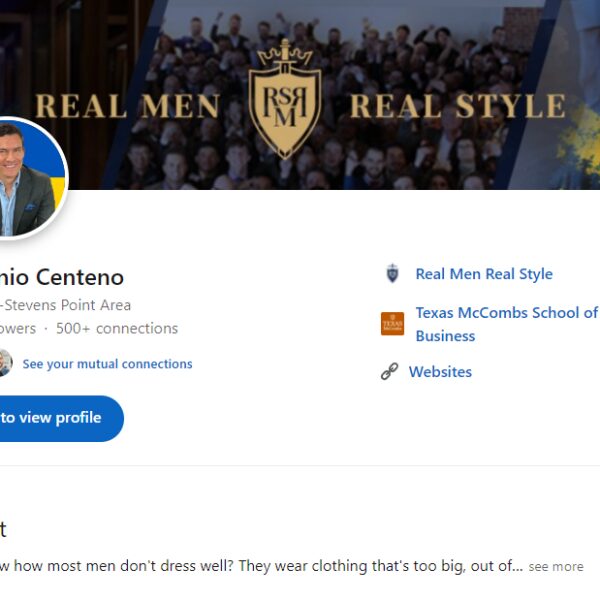Click the About summary paragraph text
The width and height of the screenshot is (600, 600).
(260, 566)
